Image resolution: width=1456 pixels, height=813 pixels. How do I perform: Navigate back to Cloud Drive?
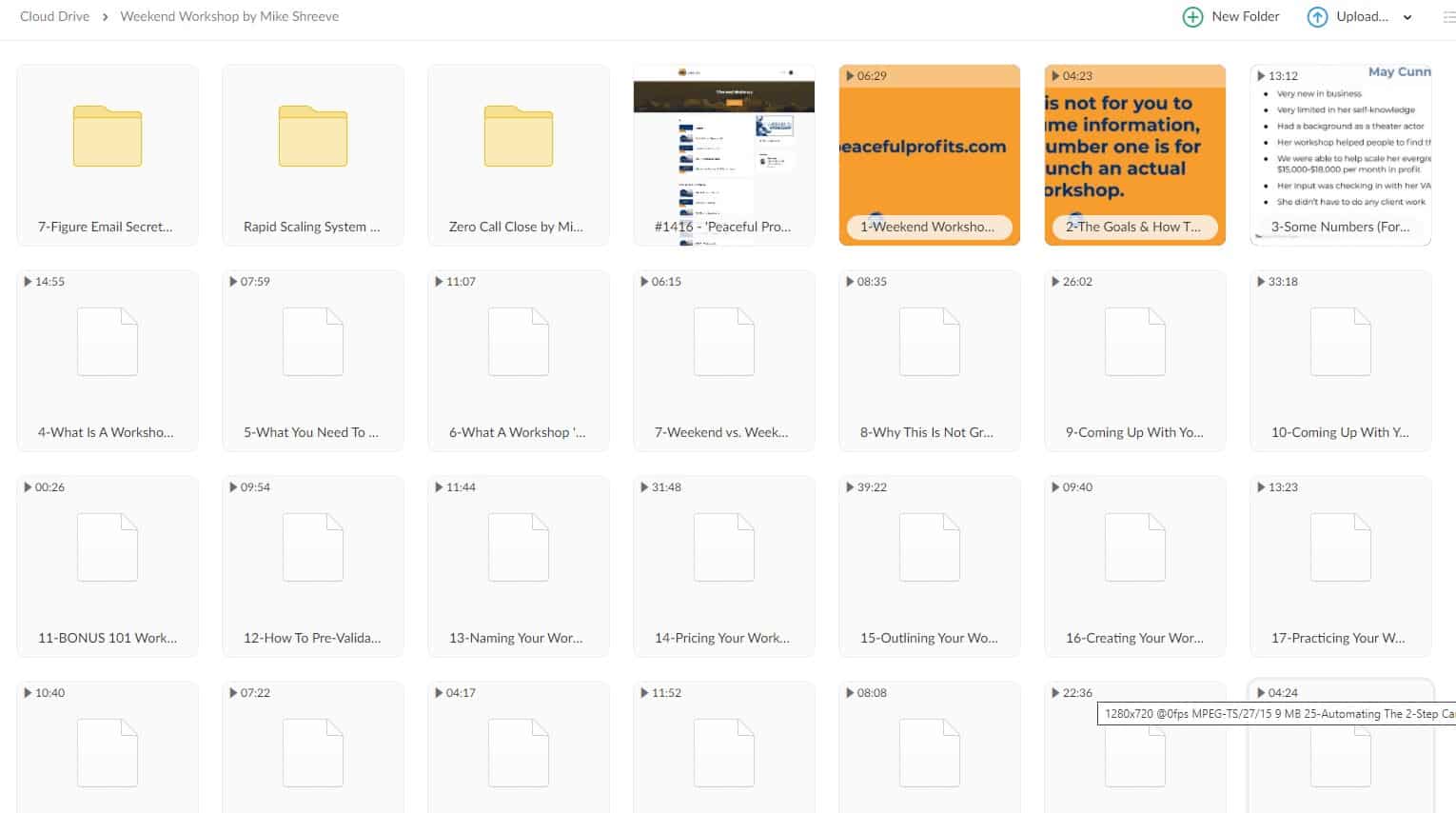pos(54,16)
